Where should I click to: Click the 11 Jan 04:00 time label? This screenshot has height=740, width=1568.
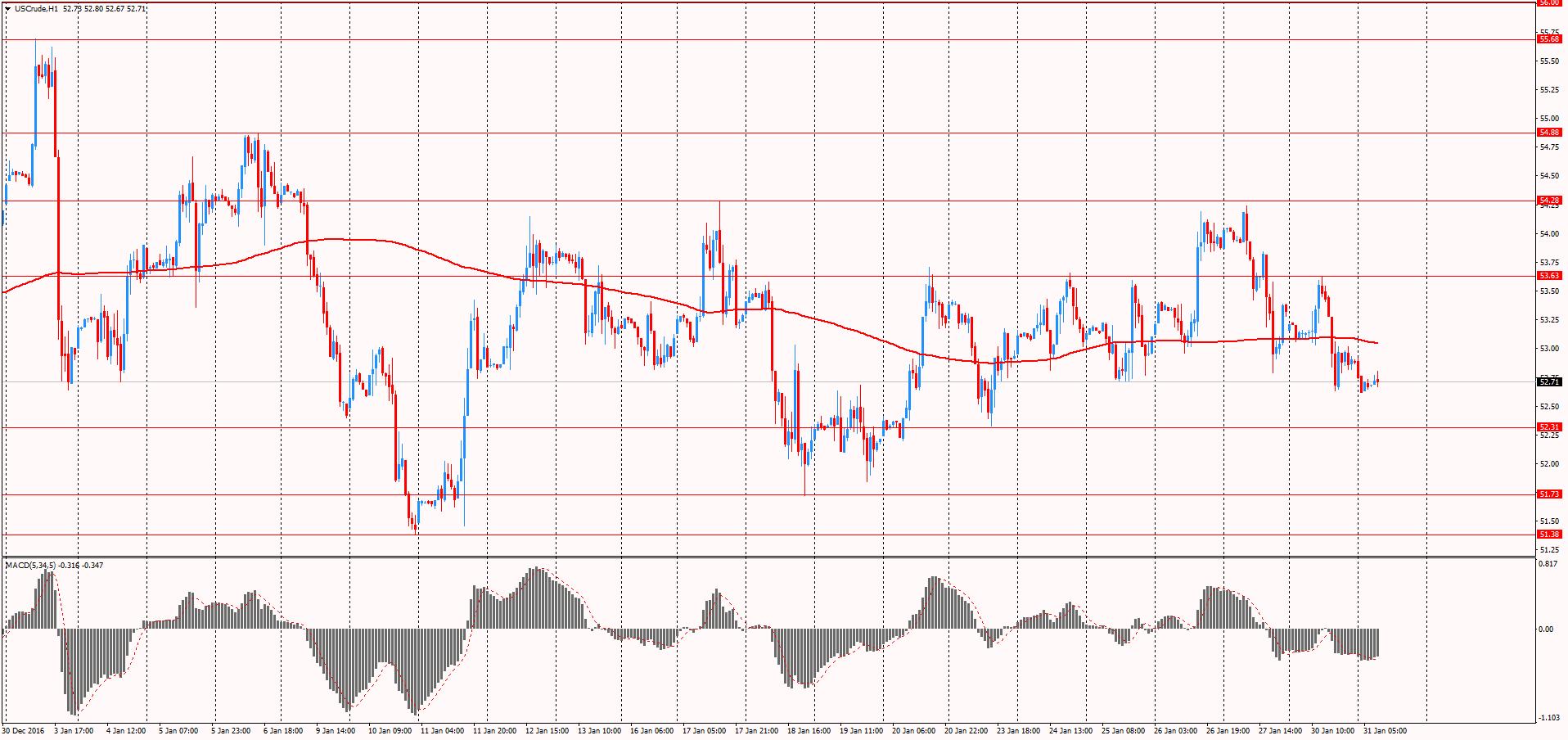(442, 730)
